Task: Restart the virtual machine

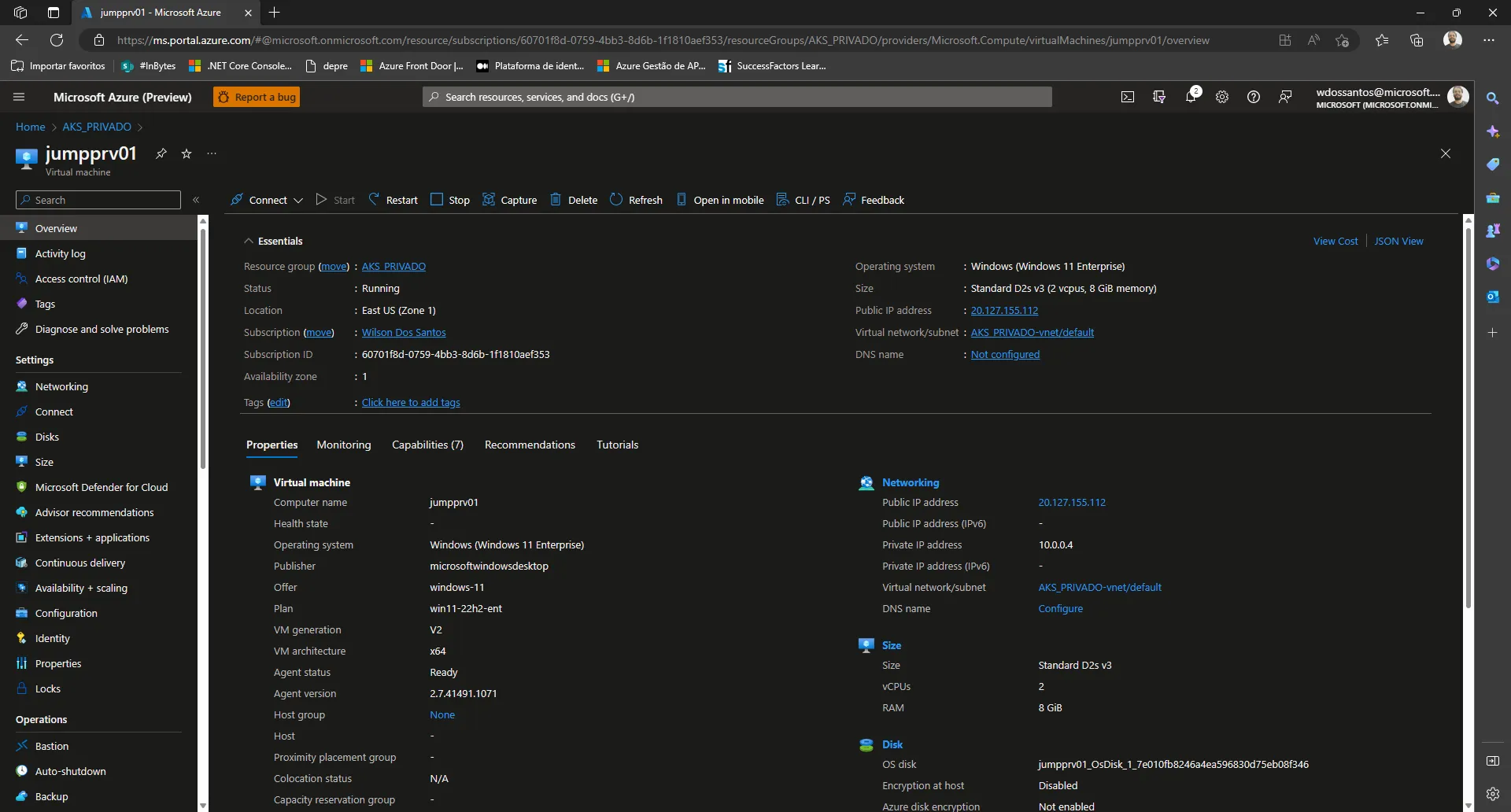Action: point(393,200)
